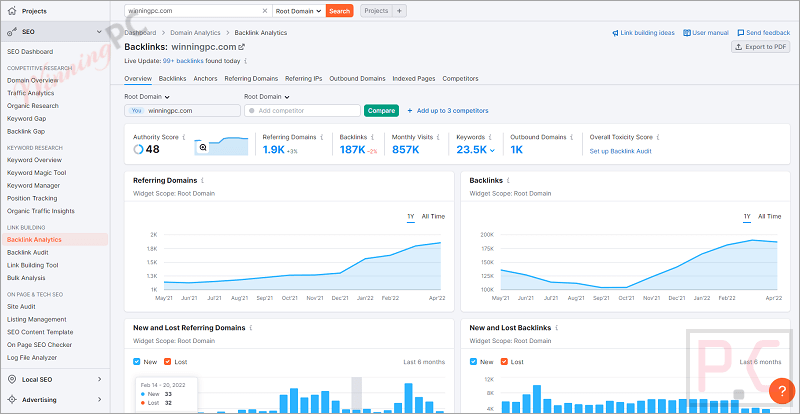The image size is (800, 414).
Task: Click the megaphone icon for Link building ideas
Action: pos(615,33)
